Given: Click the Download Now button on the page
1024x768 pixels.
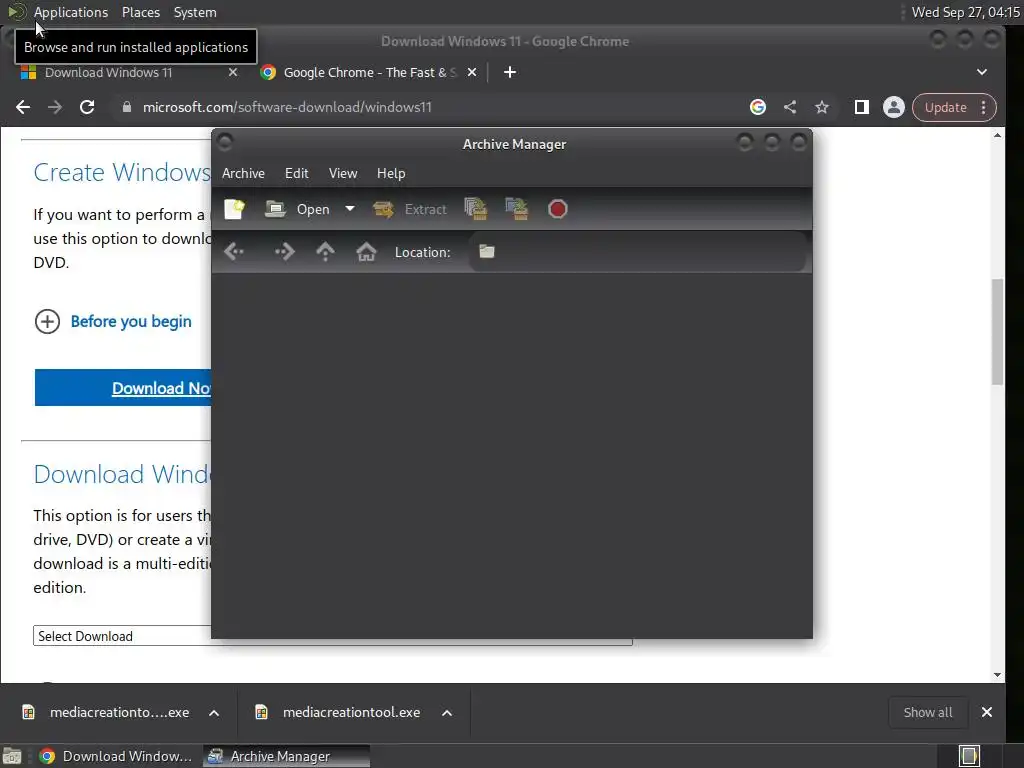Looking at the screenshot, I should pos(123,387).
